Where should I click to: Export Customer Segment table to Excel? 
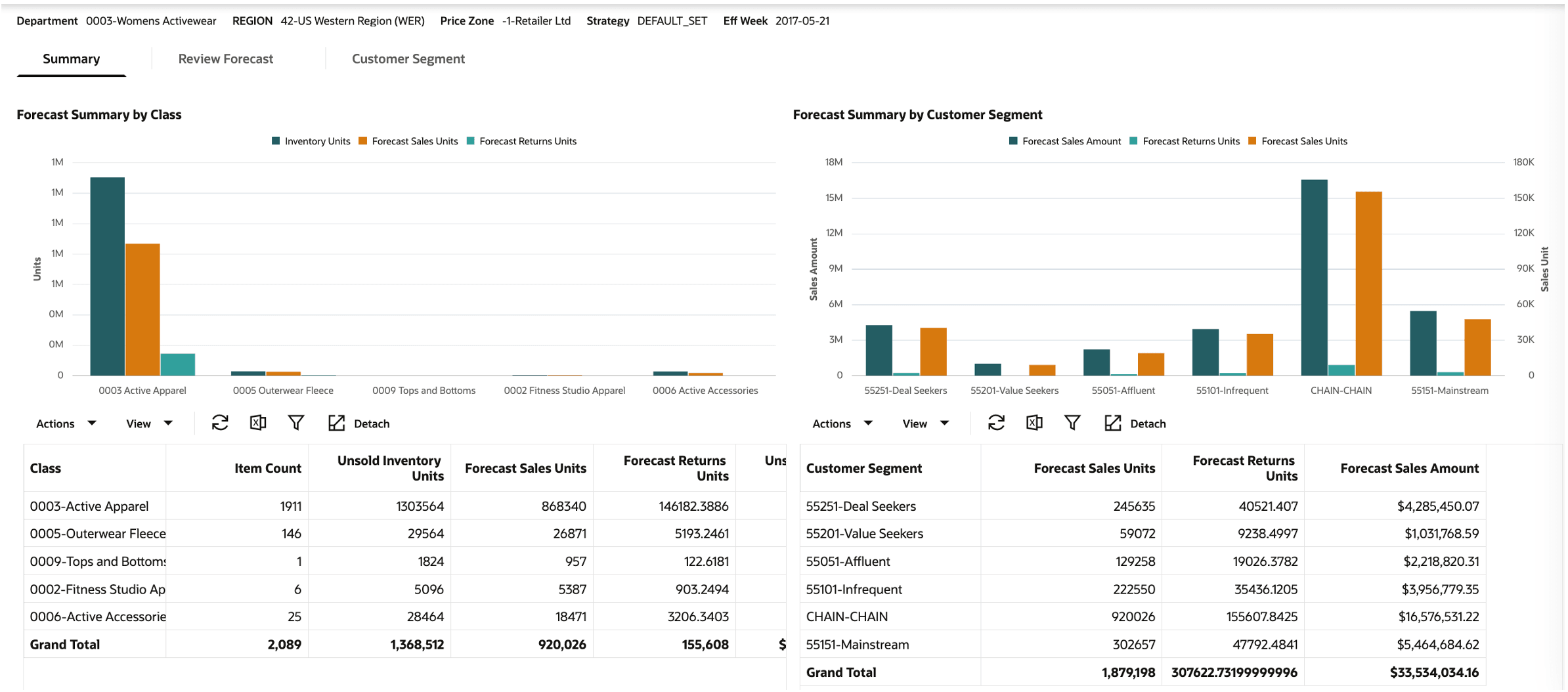pyautogui.click(x=1034, y=423)
